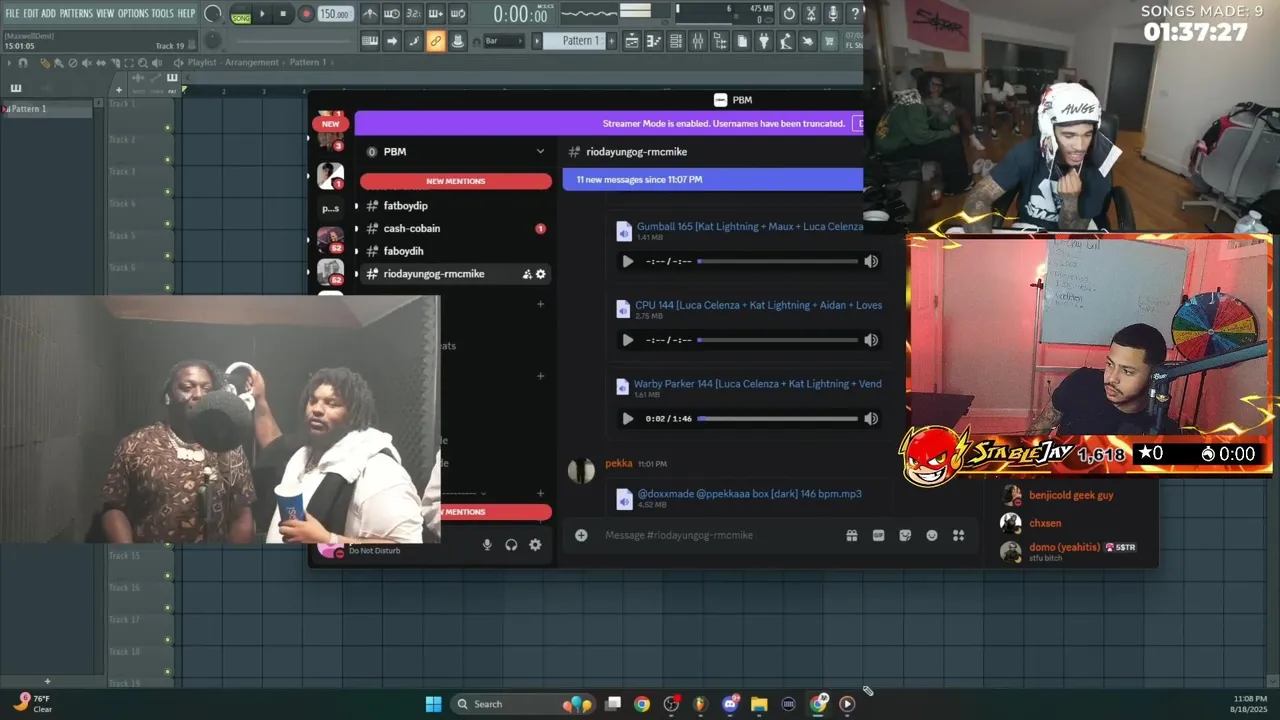Viewport: 1280px width, 720px height.
Task: Click Discord gift icon
Action: click(852, 535)
